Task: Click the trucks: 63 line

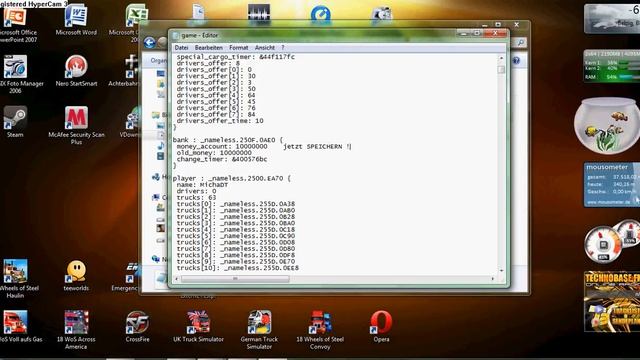Action: point(196,198)
